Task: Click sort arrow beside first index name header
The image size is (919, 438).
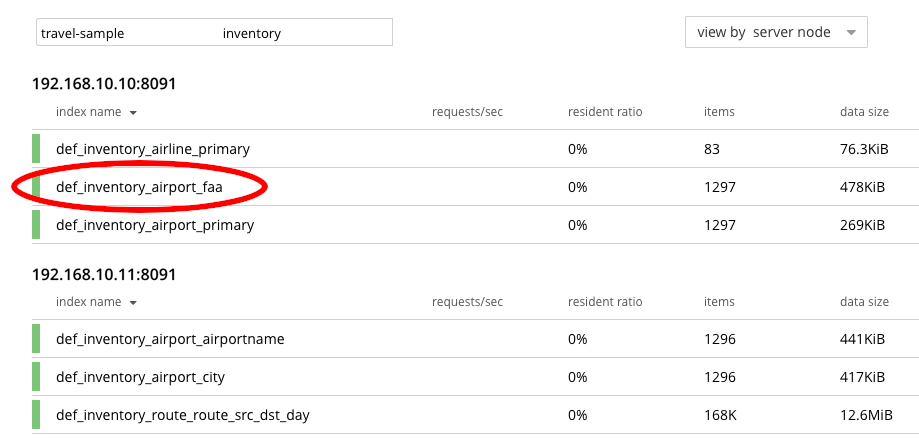Action: click(133, 112)
